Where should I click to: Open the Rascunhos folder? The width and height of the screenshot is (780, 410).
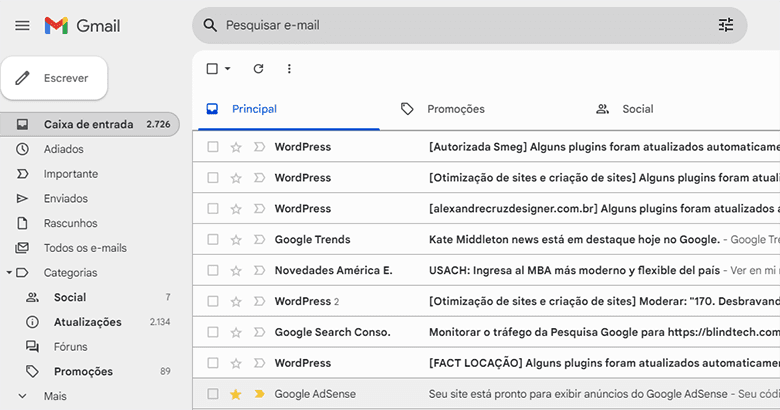70,223
